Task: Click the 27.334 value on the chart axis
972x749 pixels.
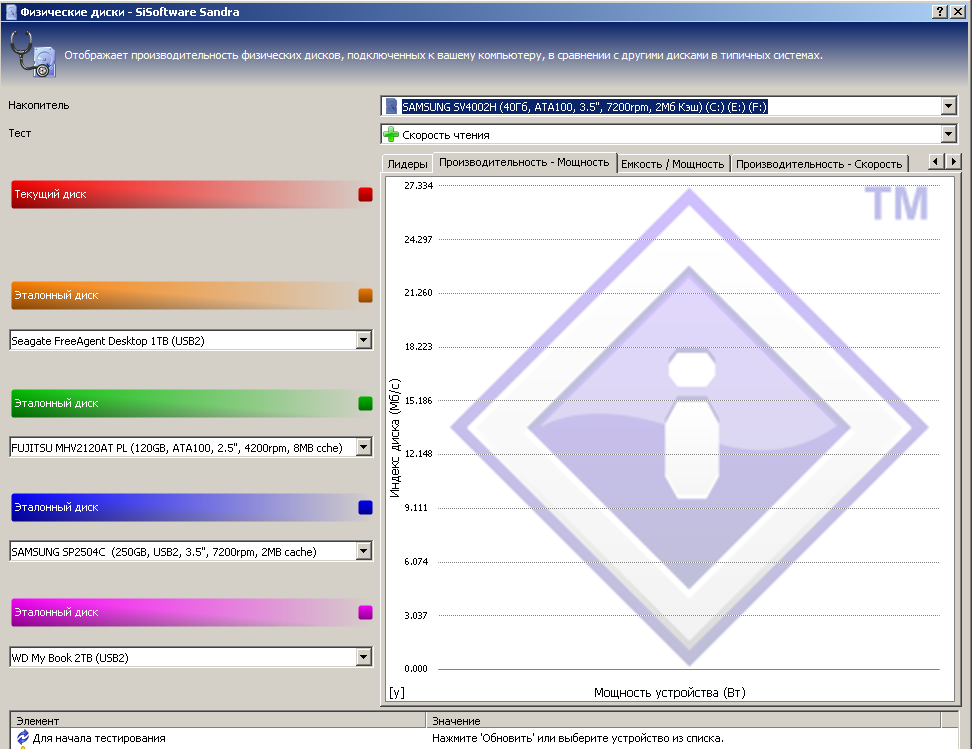Action: 418,185
